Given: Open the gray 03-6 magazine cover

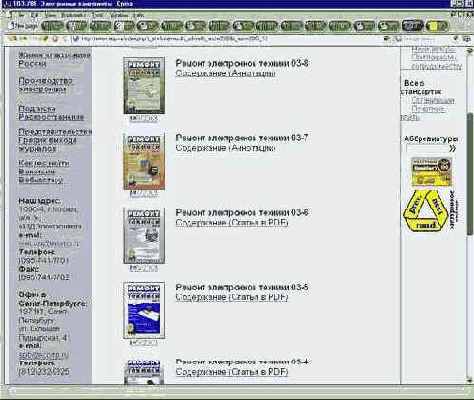Looking at the screenshot, I should [x=144, y=236].
